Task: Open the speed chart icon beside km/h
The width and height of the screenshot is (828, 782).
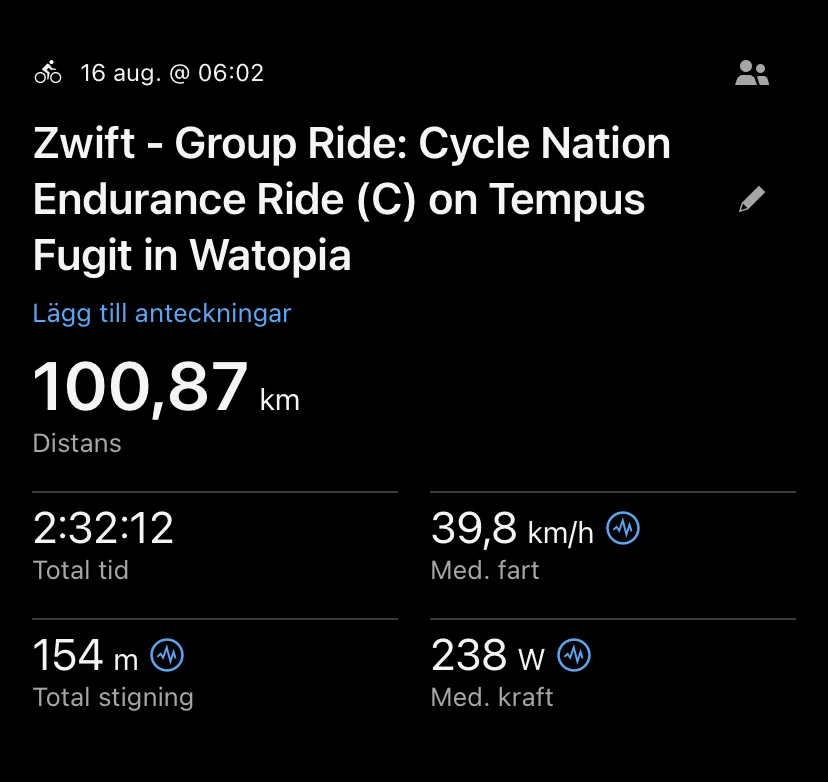Action: 623,529
